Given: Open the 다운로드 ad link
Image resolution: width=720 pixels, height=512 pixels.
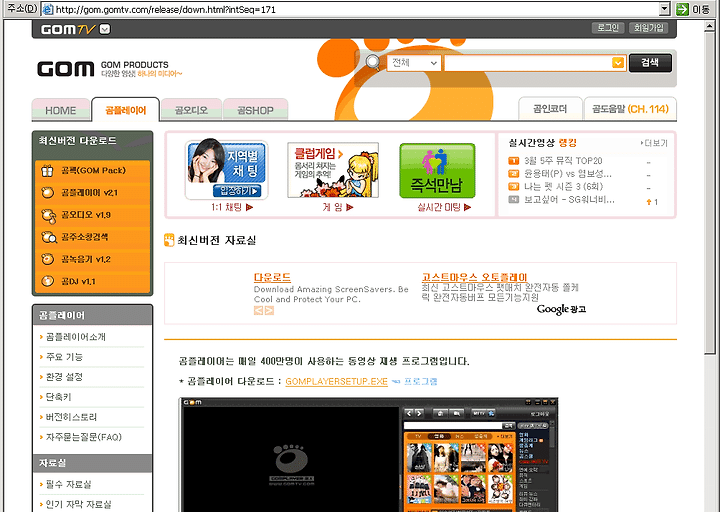Looking at the screenshot, I should (272, 277).
